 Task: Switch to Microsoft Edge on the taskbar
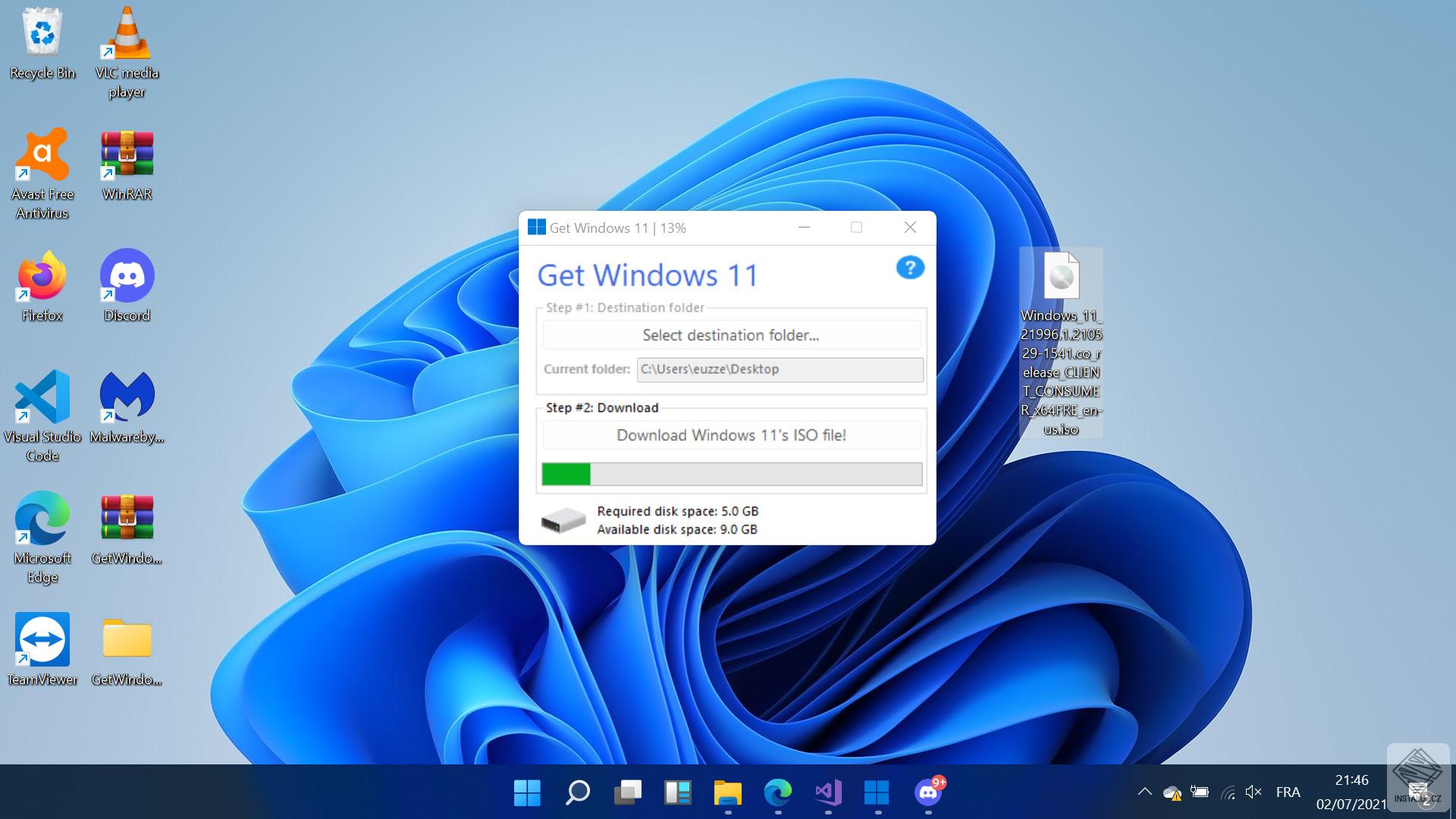point(778,792)
